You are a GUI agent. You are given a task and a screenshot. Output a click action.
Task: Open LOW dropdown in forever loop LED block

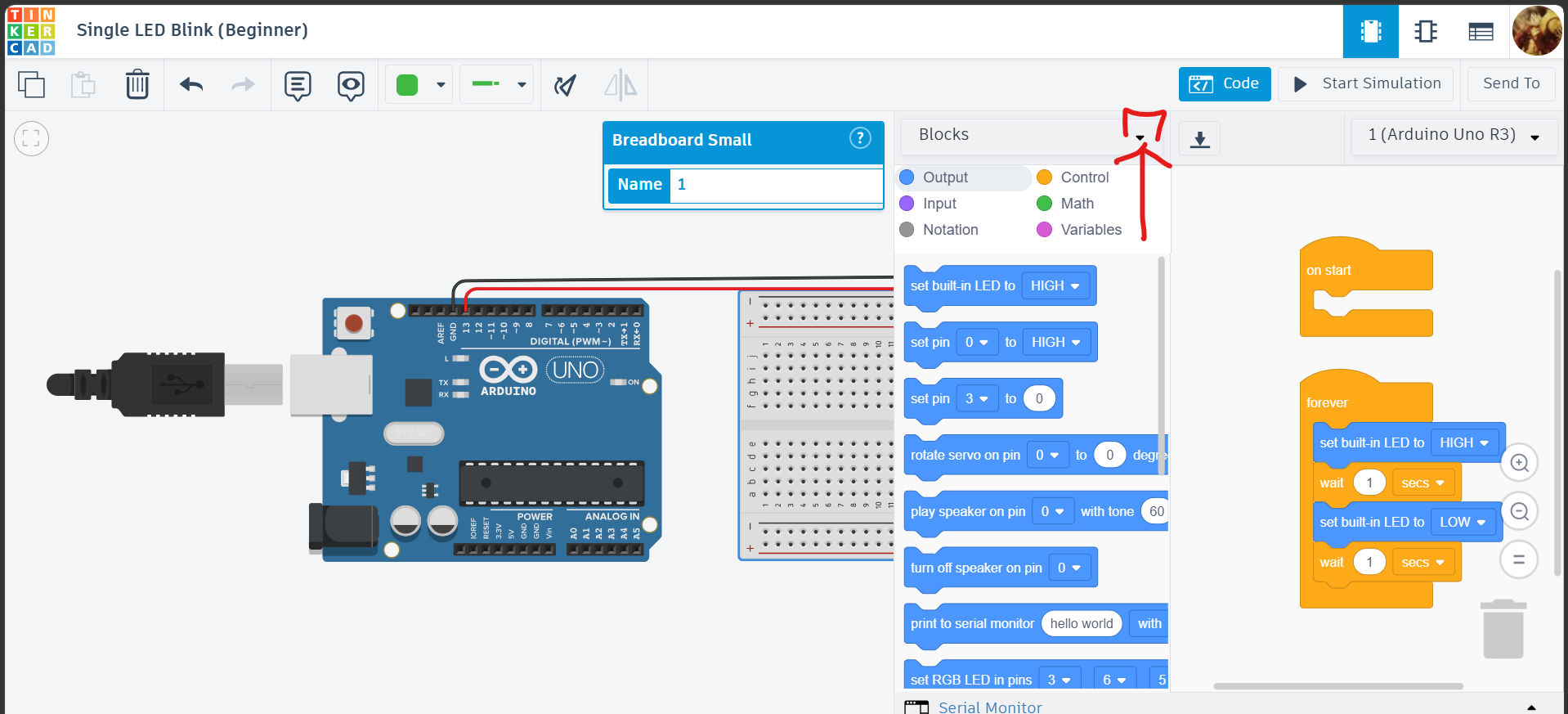click(1463, 522)
